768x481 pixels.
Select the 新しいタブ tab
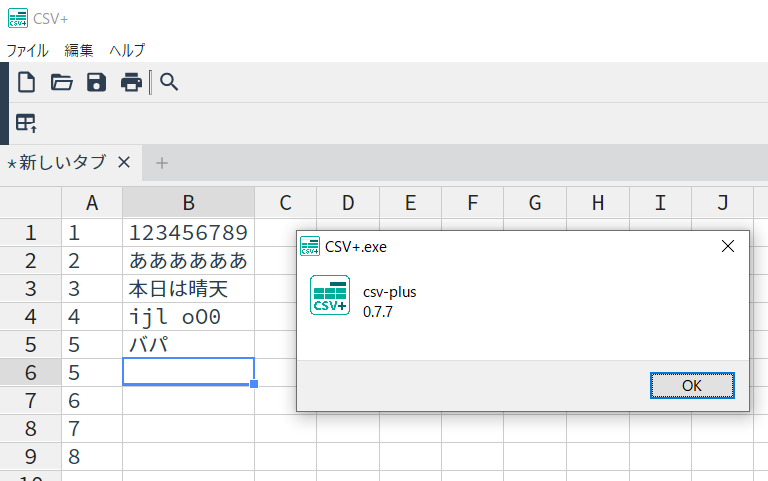(x=62, y=162)
